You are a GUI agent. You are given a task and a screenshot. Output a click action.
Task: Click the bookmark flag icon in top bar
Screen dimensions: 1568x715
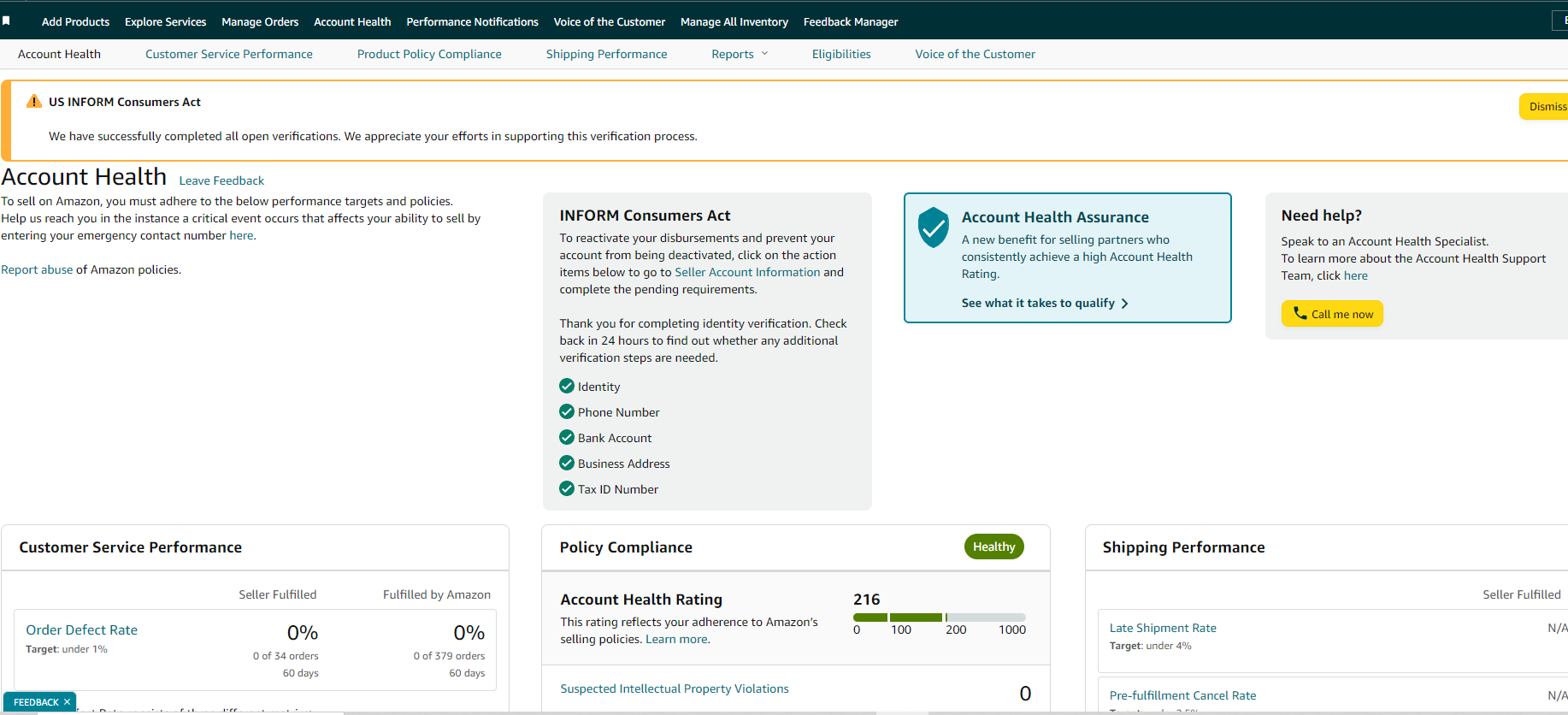pyautogui.click(x=6, y=21)
